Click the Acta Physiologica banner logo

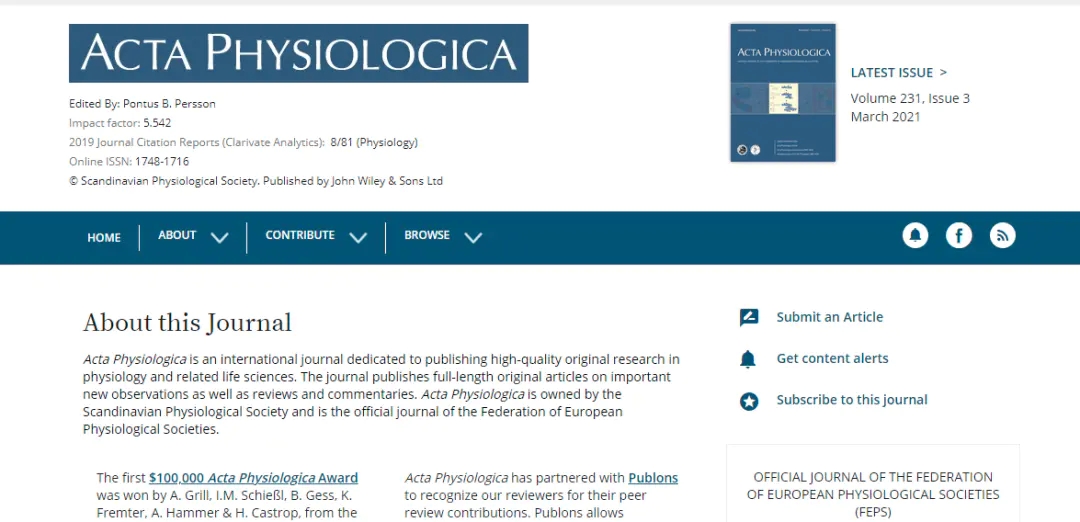pos(298,53)
